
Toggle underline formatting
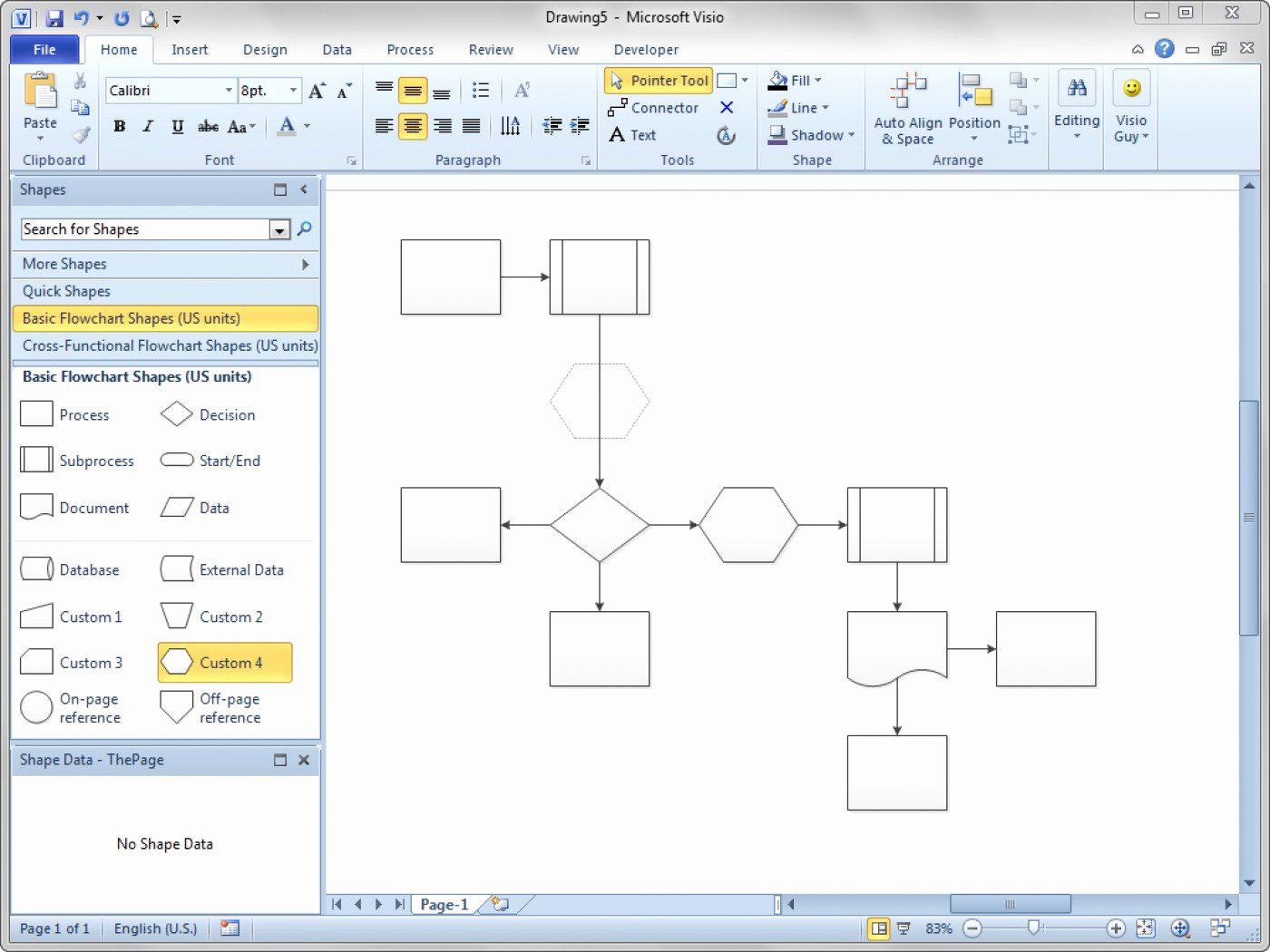pos(178,126)
